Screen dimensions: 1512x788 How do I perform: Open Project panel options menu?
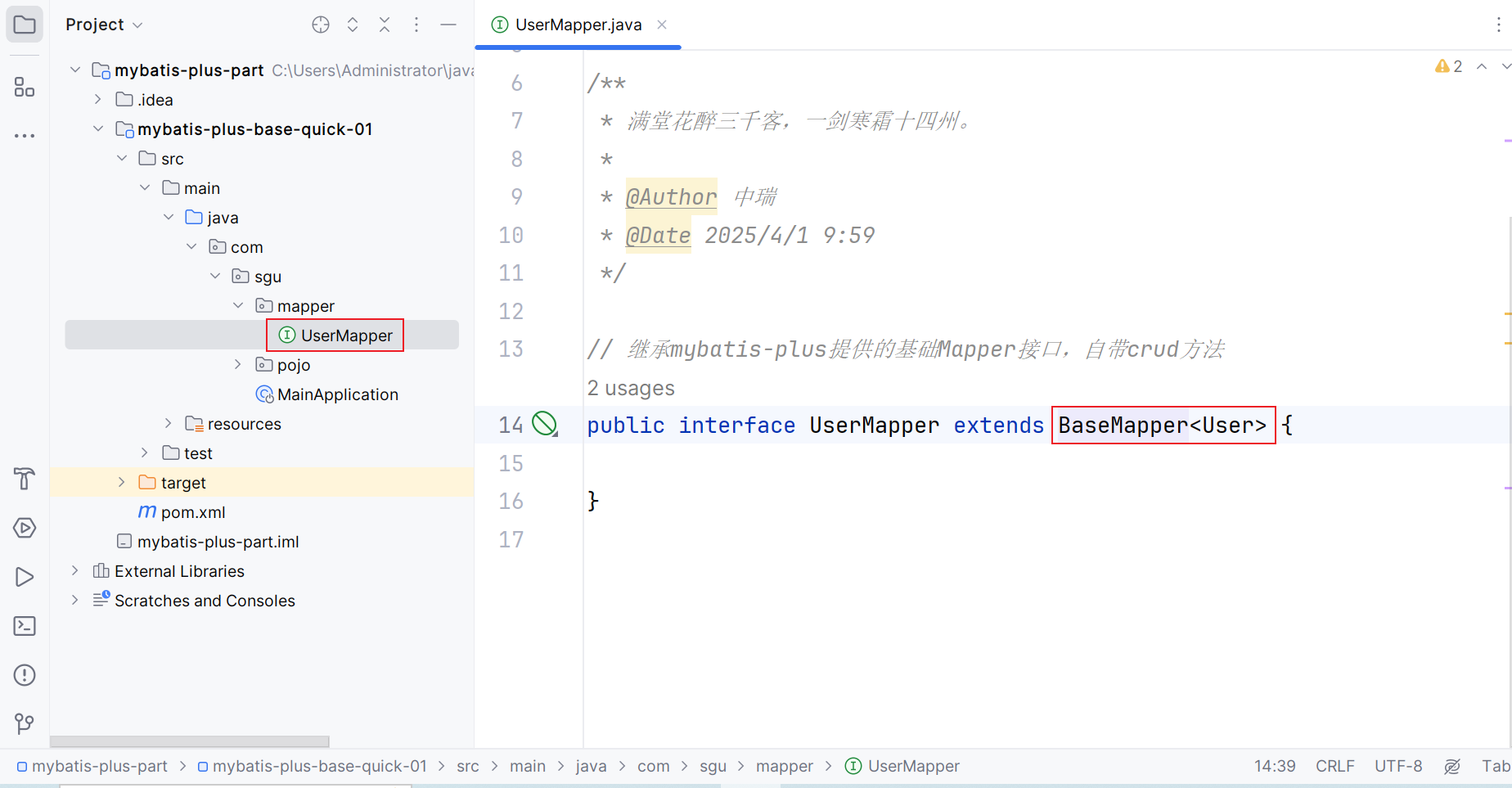(x=416, y=25)
